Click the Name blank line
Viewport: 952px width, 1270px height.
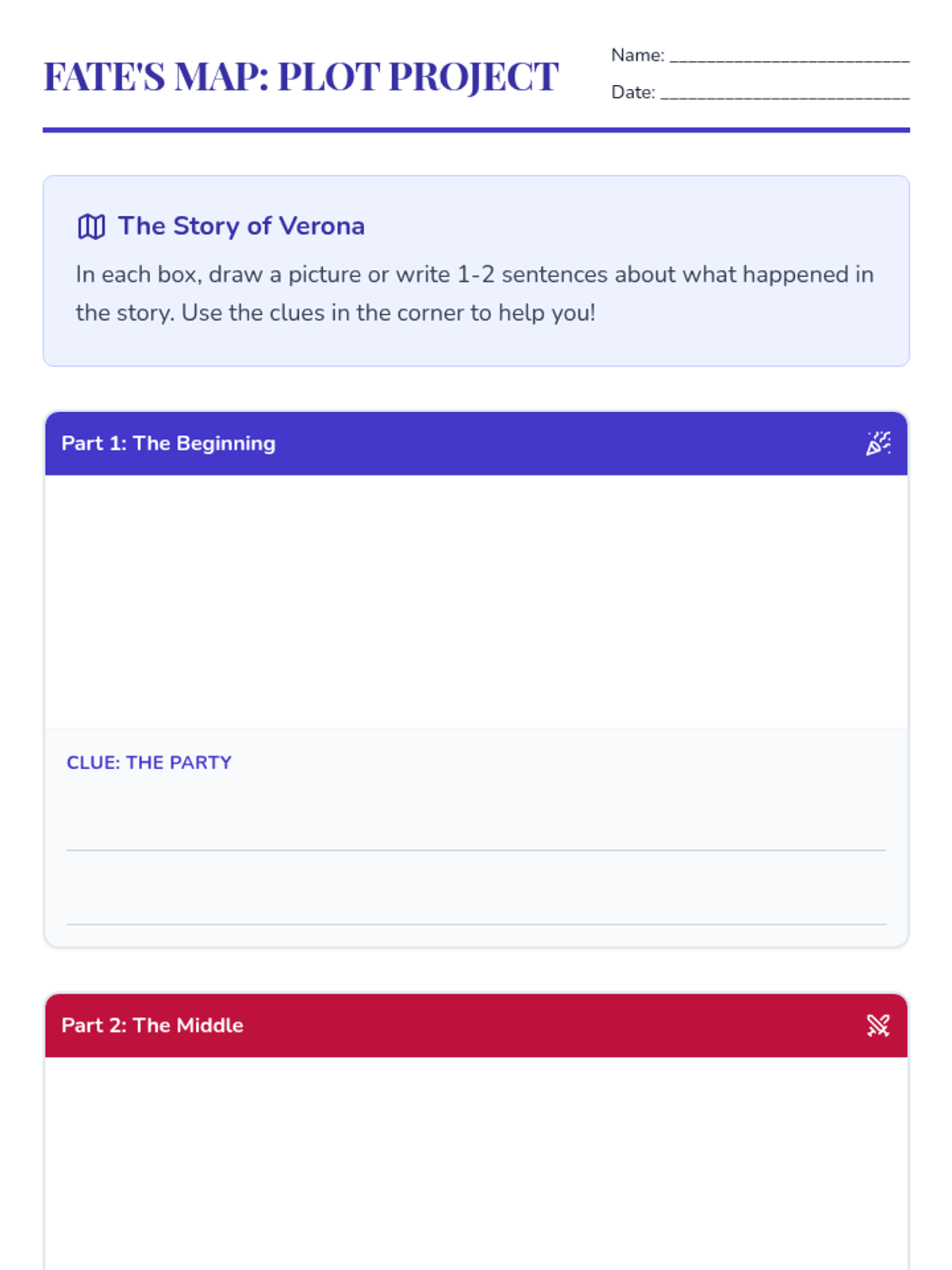coord(789,56)
